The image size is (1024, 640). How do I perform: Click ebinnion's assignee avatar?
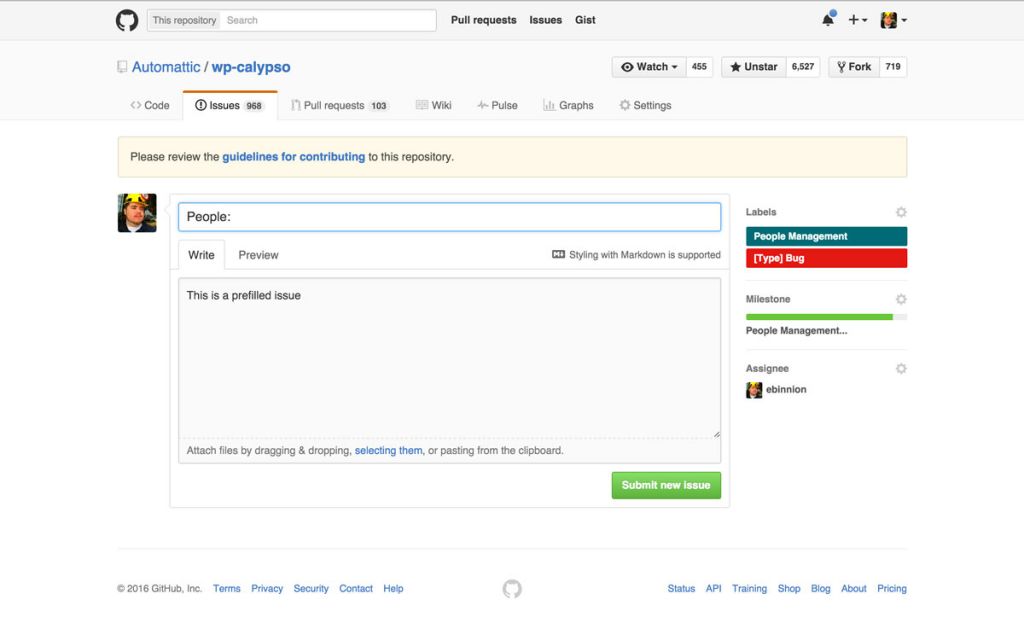(x=754, y=390)
